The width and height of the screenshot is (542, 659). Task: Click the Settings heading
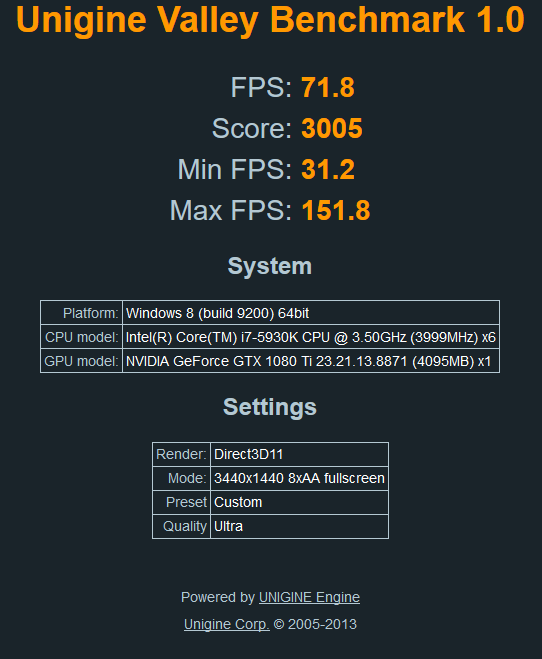(270, 407)
